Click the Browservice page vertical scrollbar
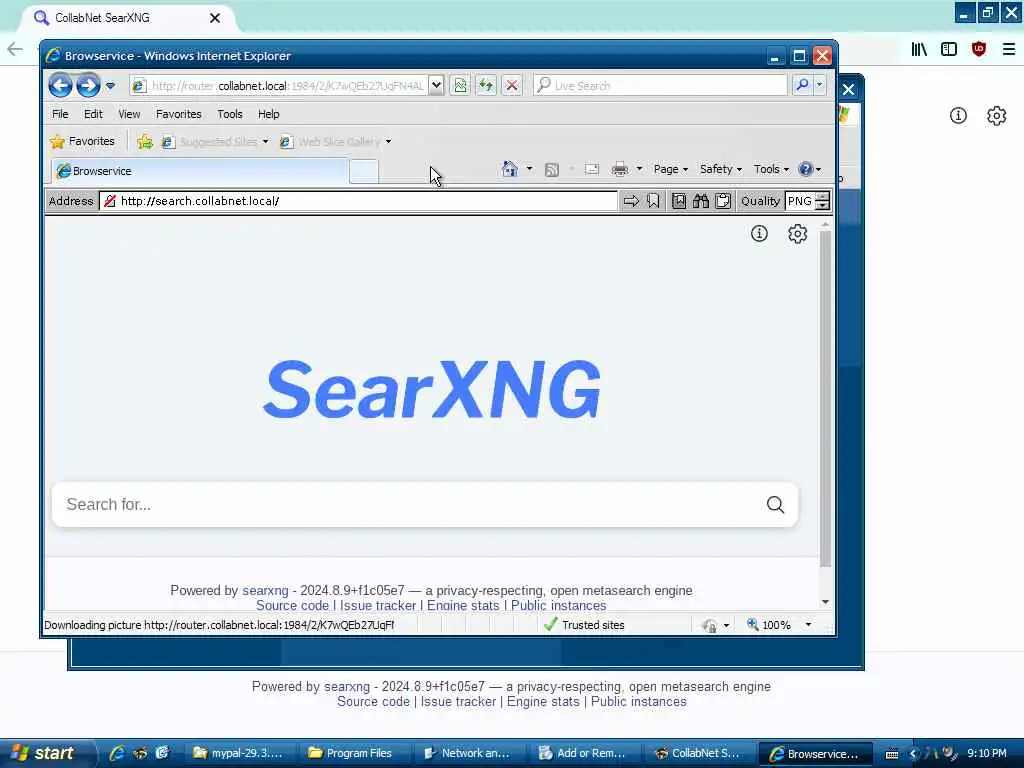This screenshot has height=768, width=1024. point(825,398)
